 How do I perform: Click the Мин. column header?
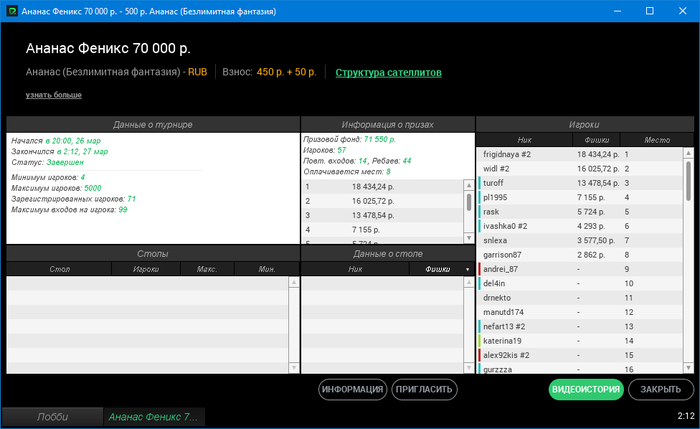coord(267,269)
